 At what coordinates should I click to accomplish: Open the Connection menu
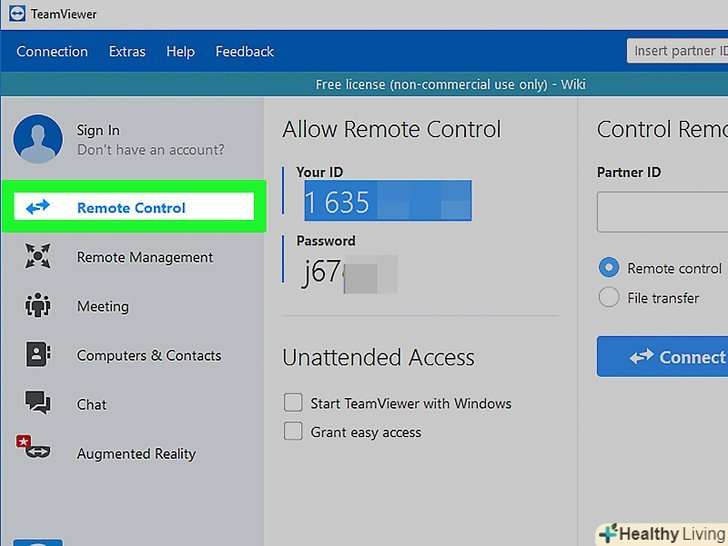[x=52, y=51]
